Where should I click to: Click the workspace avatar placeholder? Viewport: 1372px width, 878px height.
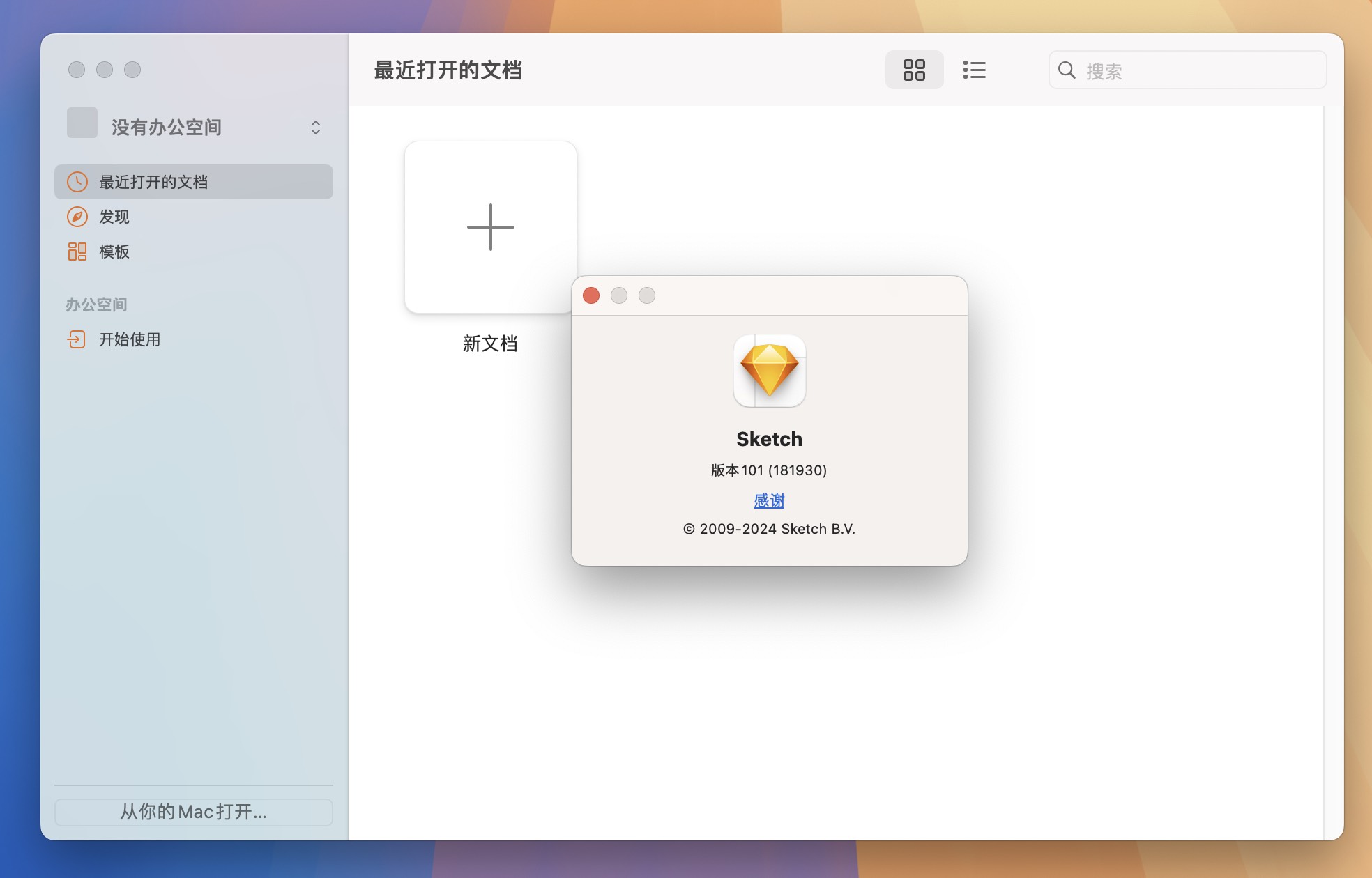pos(82,123)
